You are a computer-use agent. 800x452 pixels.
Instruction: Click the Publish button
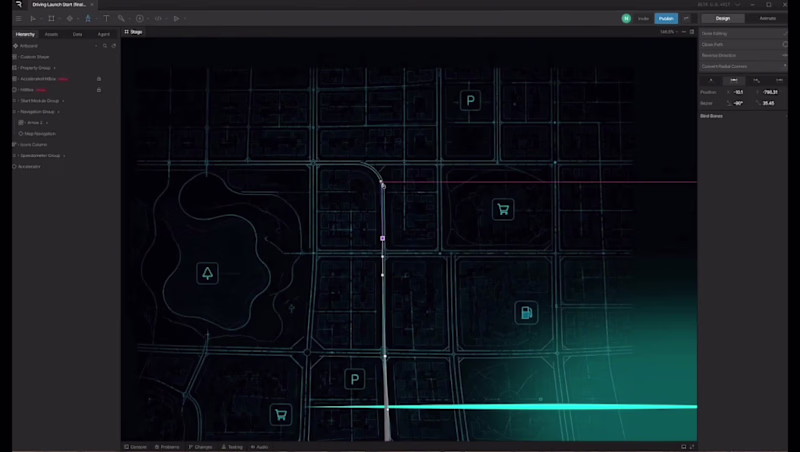[x=666, y=18]
